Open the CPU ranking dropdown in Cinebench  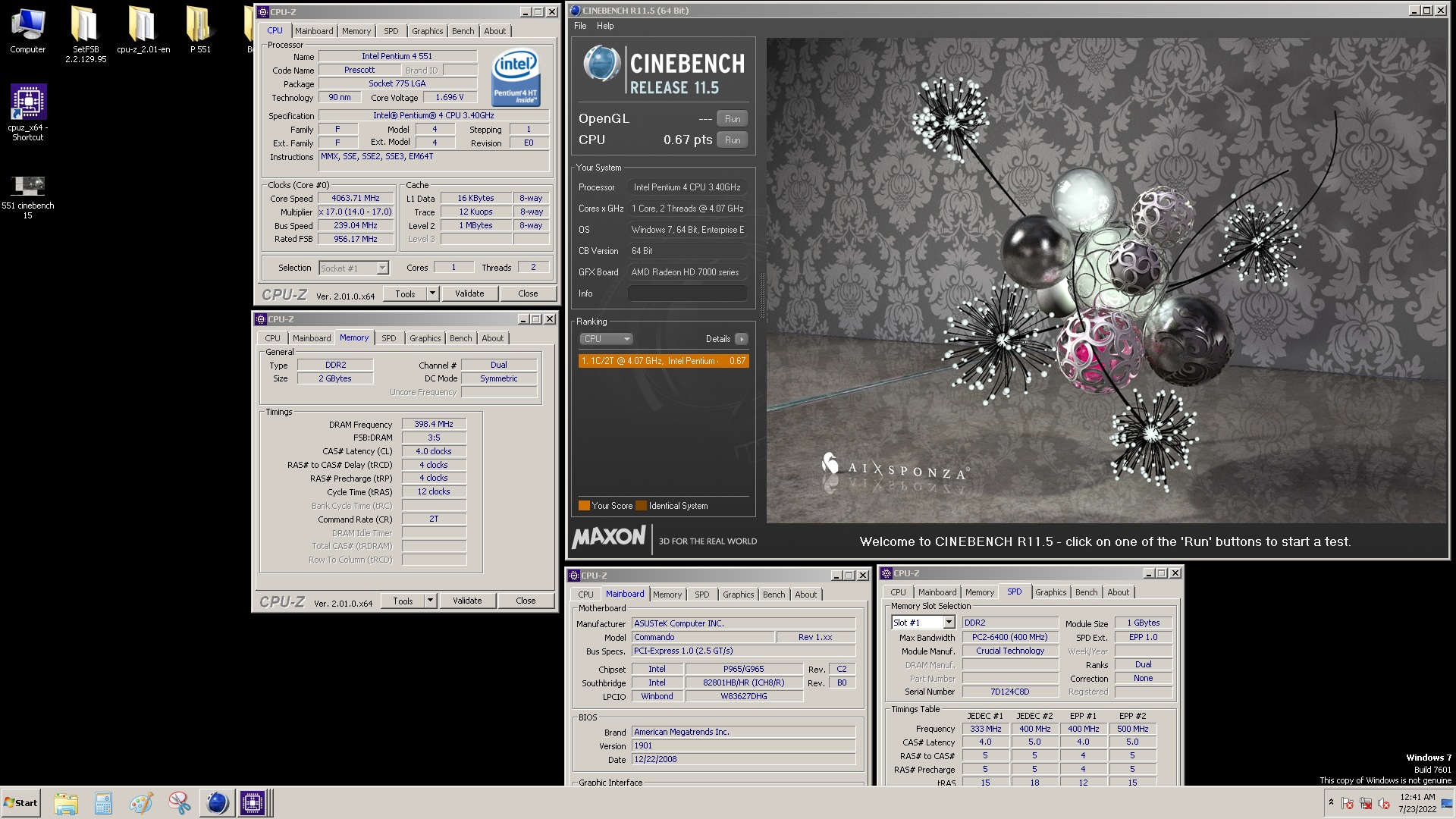coord(605,339)
